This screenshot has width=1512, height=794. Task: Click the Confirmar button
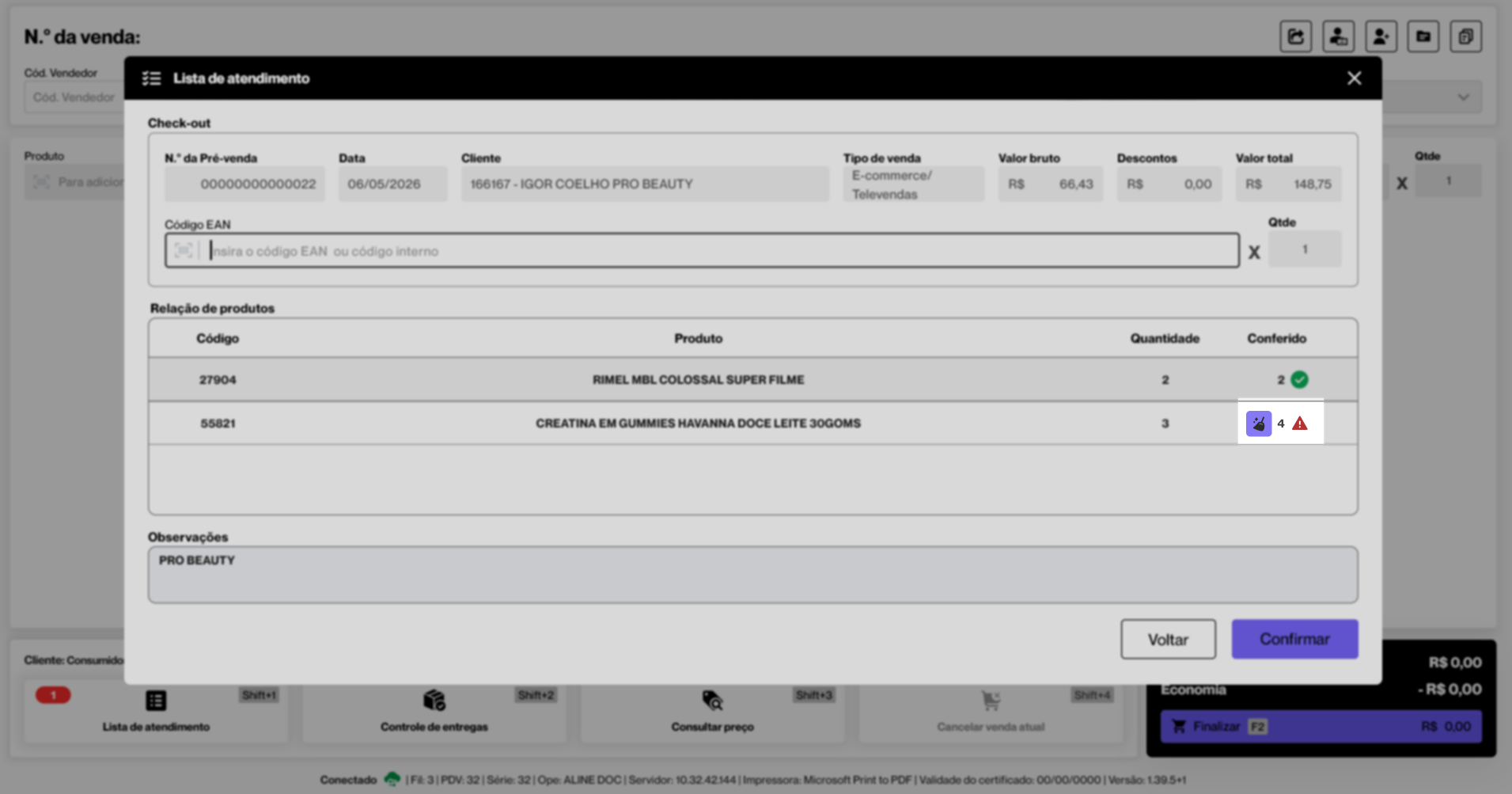[1294, 639]
